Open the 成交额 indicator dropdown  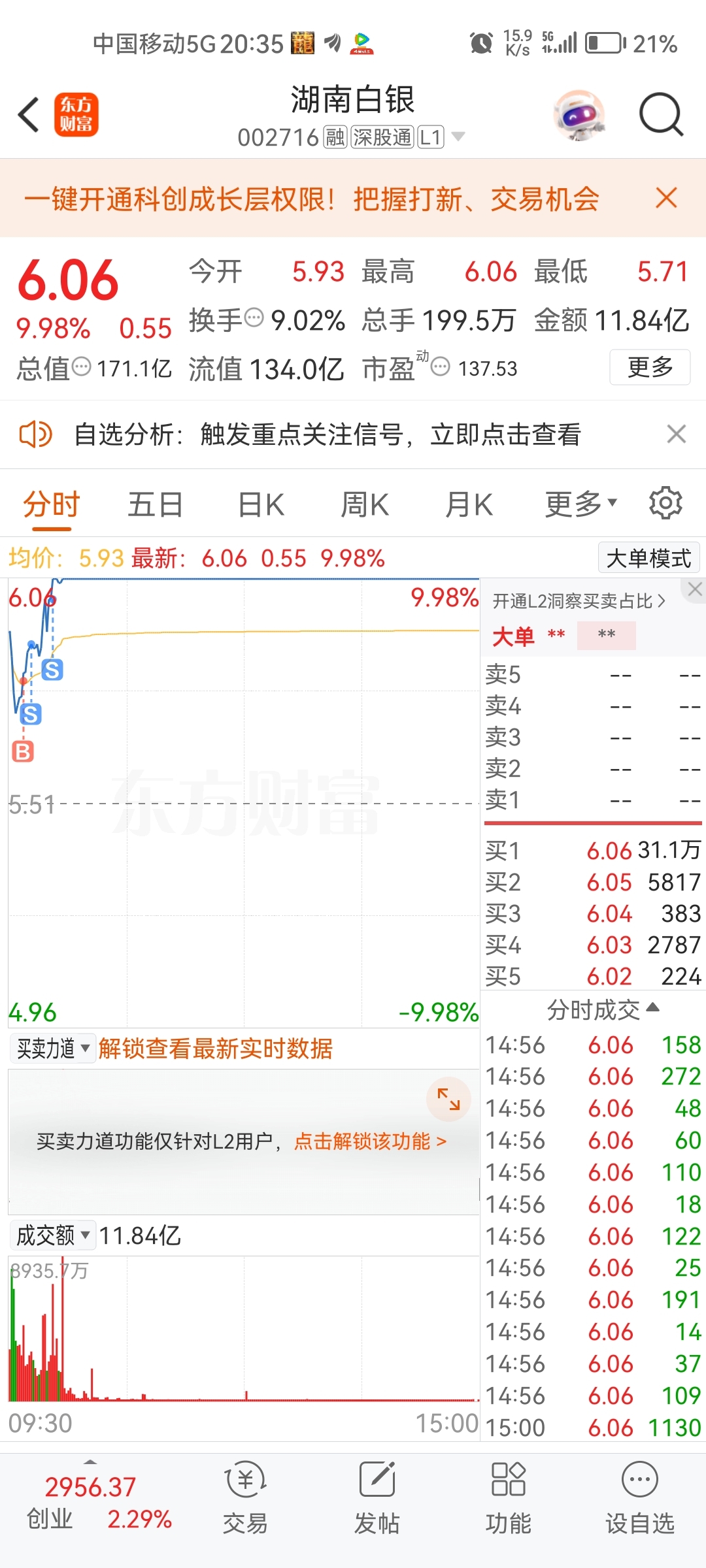point(52,1235)
